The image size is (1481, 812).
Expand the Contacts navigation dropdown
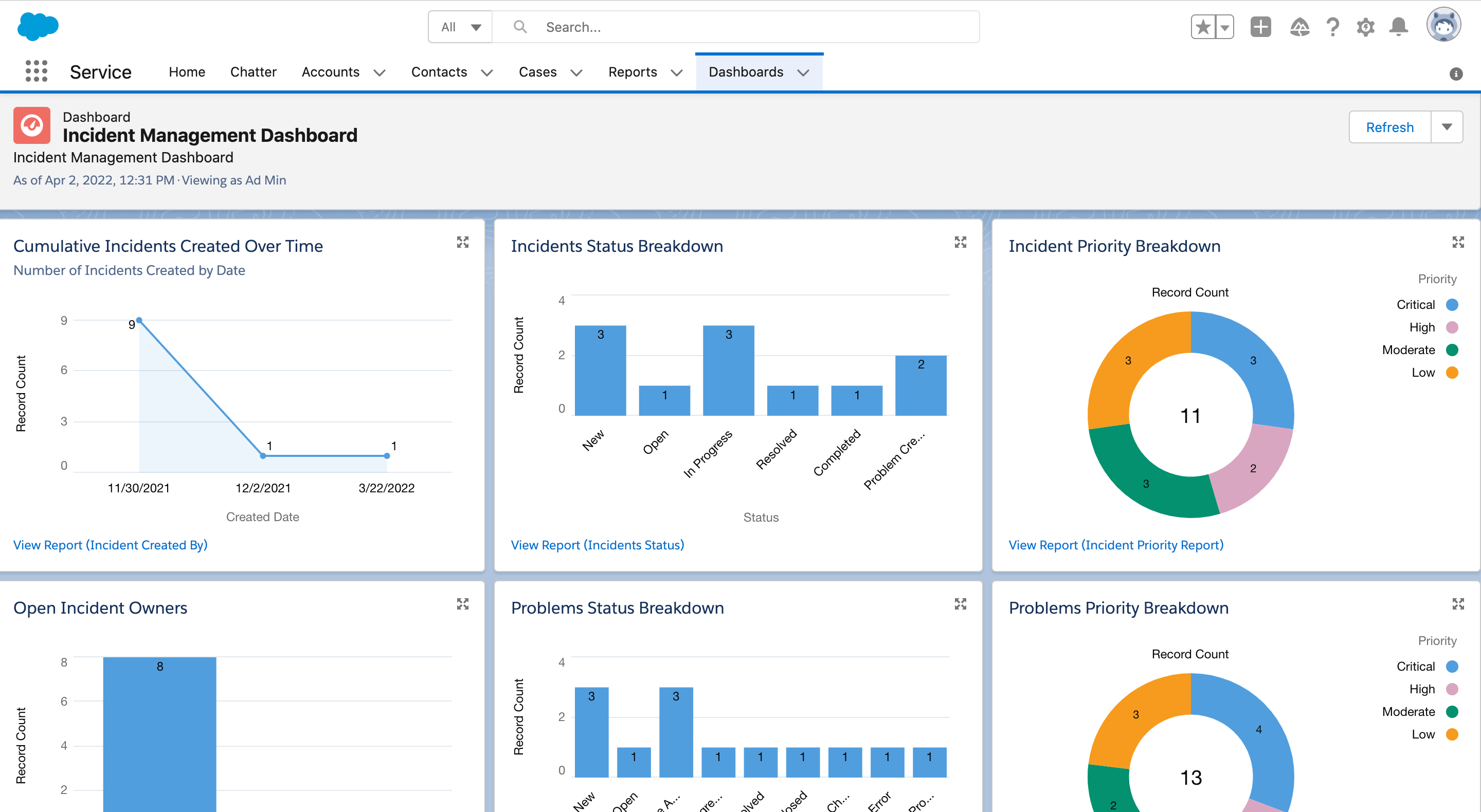(x=486, y=72)
